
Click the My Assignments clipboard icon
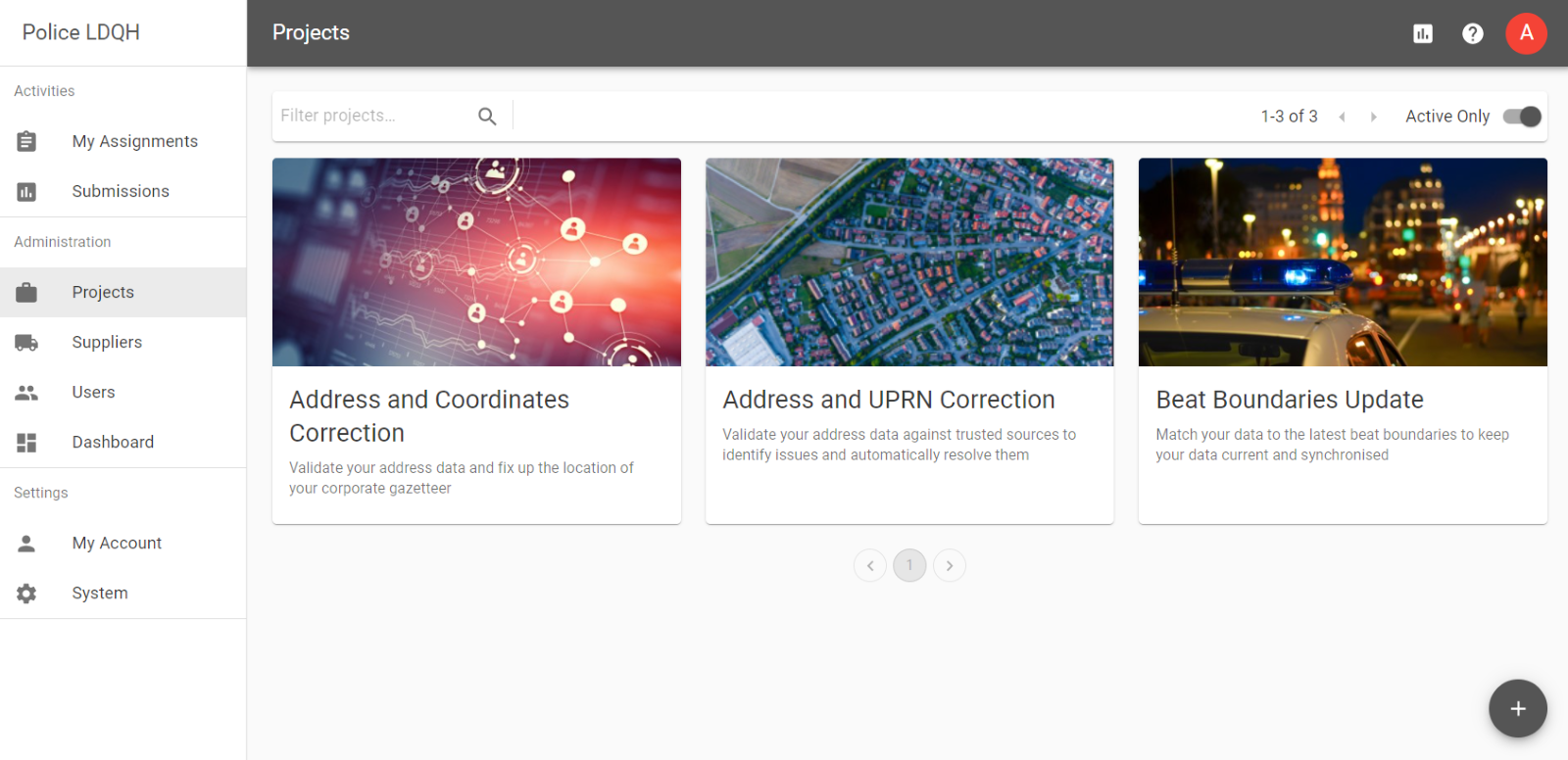coord(26,141)
